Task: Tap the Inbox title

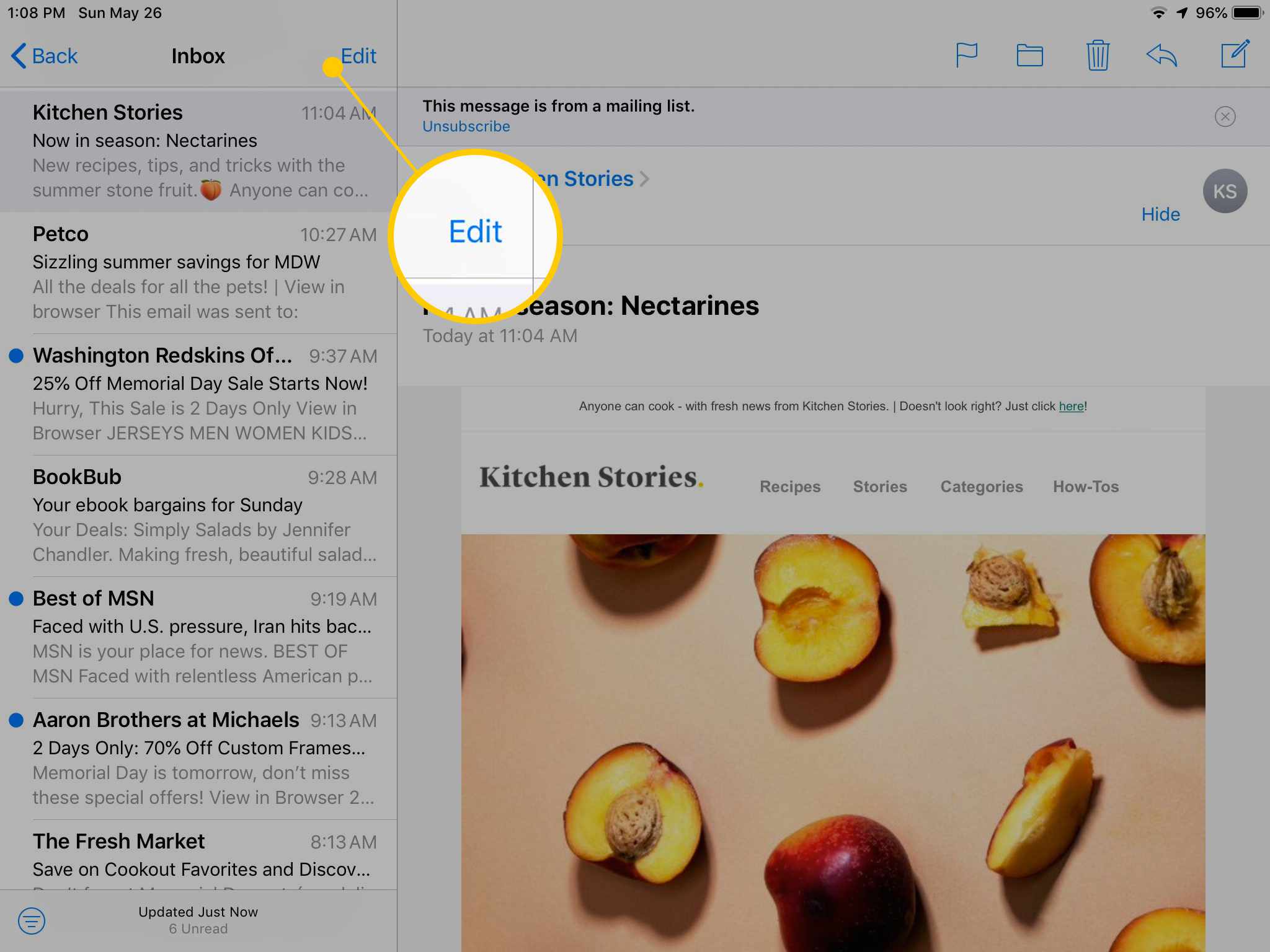Action: (198, 56)
